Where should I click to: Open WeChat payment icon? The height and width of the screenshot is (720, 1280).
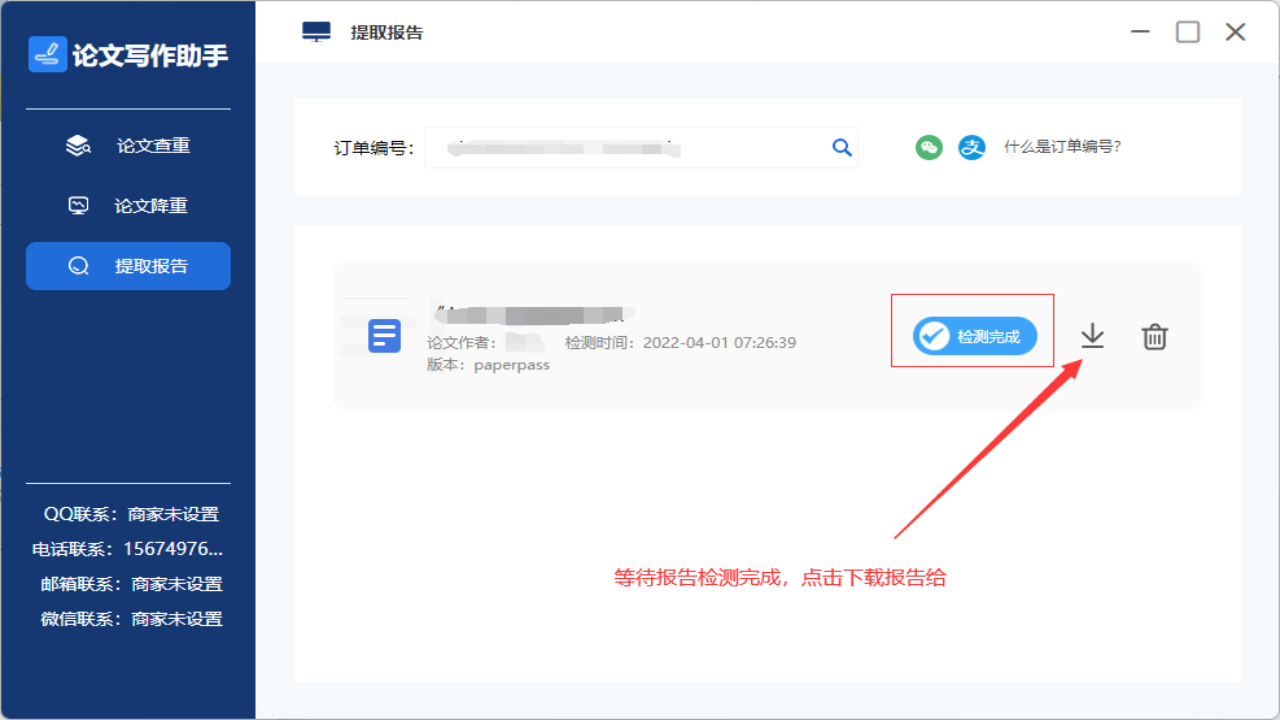pyautogui.click(x=929, y=147)
